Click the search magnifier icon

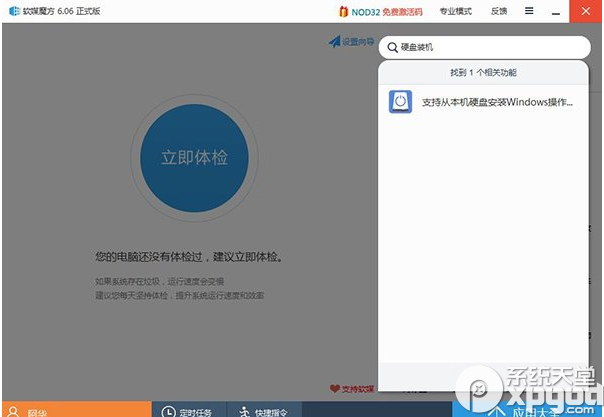tap(392, 47)
